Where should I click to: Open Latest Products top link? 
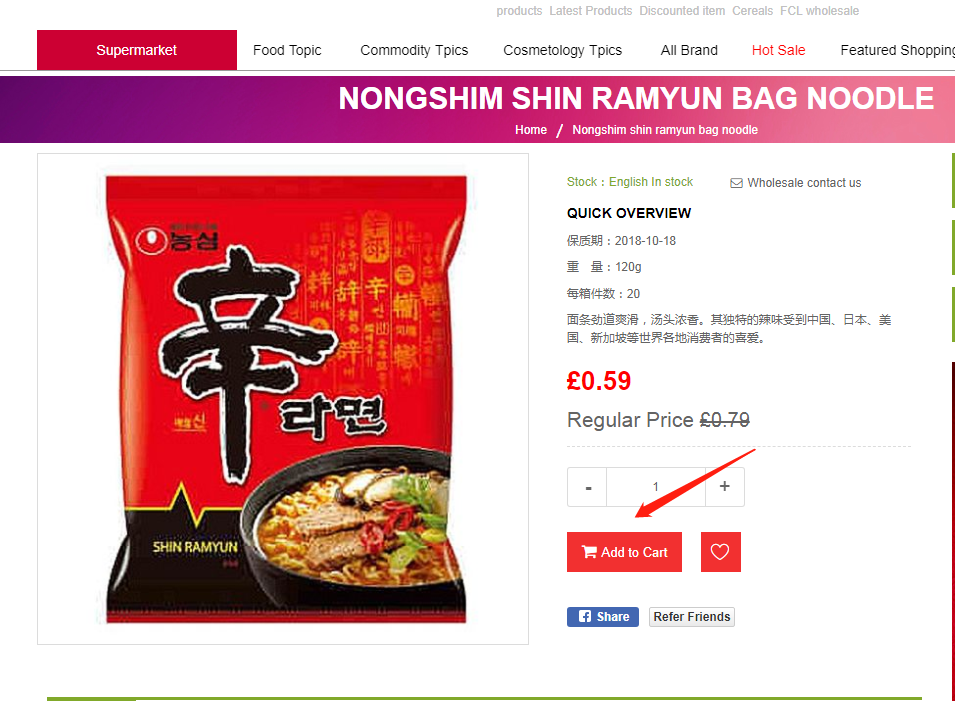tap(591, 11)
